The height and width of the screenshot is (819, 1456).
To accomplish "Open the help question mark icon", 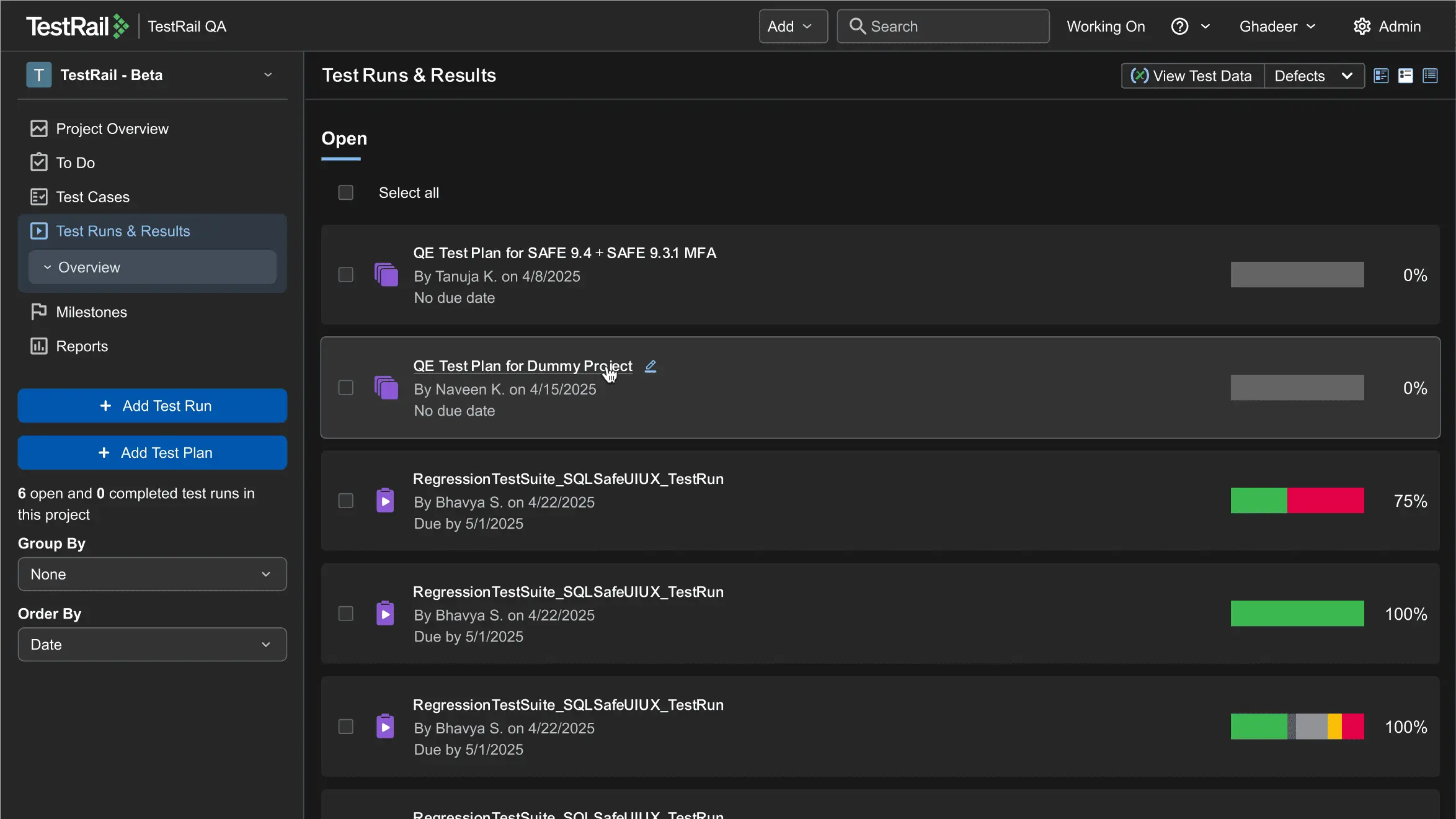I will (x=1179, y=26).
